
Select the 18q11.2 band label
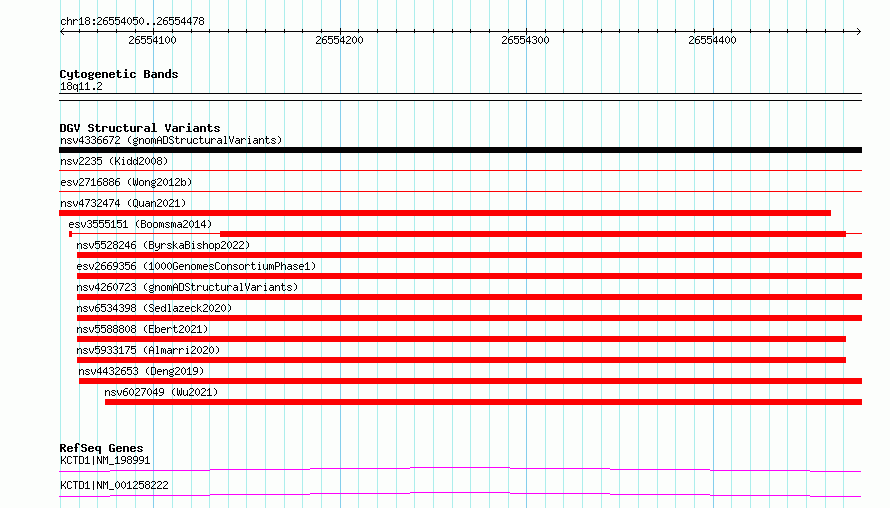click(81, 86)
